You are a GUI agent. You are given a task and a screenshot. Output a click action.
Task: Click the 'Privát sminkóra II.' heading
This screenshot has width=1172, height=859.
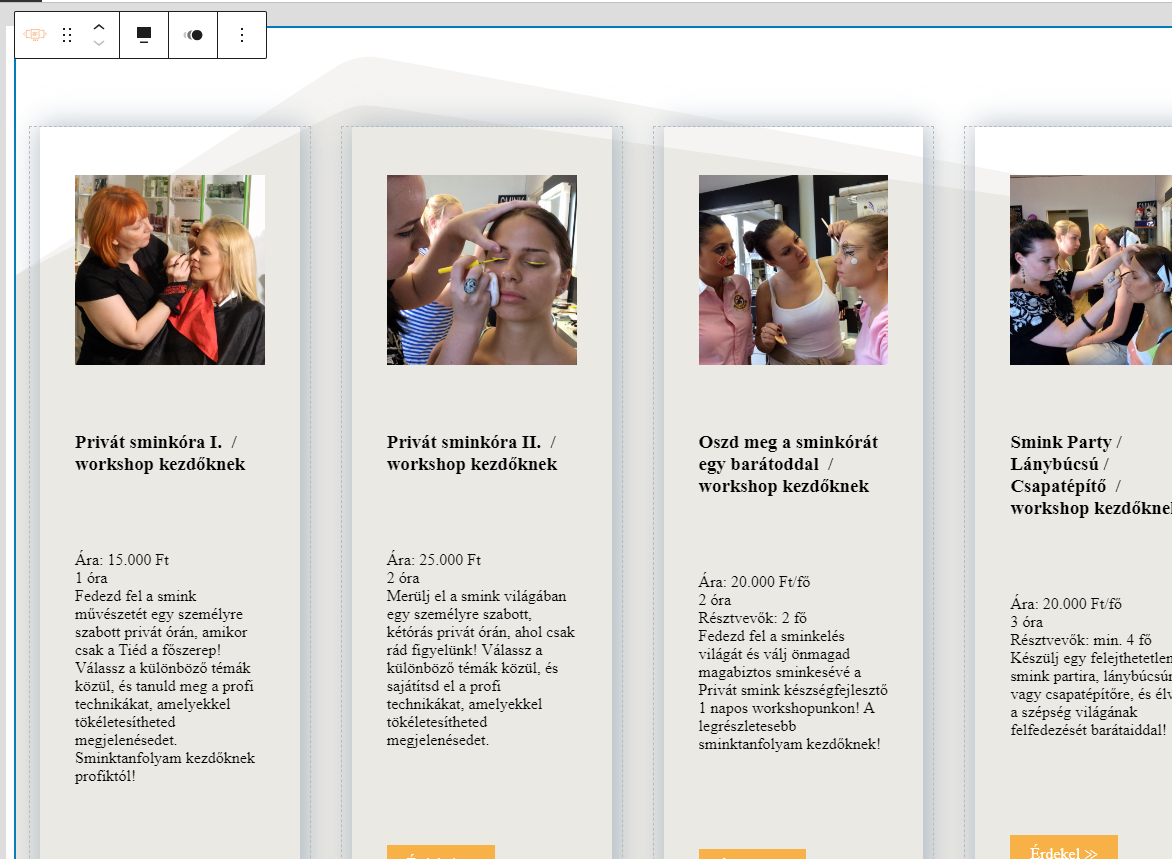click(x=472, y=453)
